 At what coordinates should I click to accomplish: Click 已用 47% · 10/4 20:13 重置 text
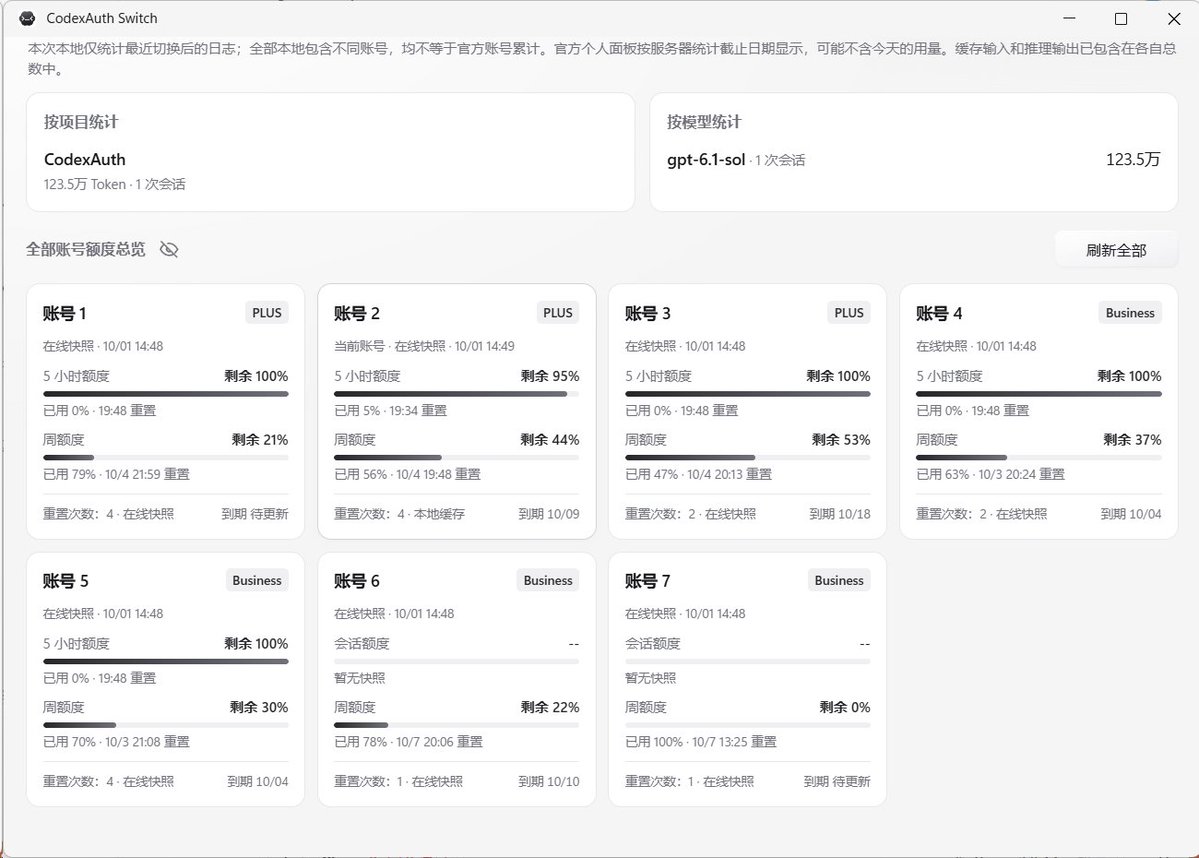tap(699, 474)
